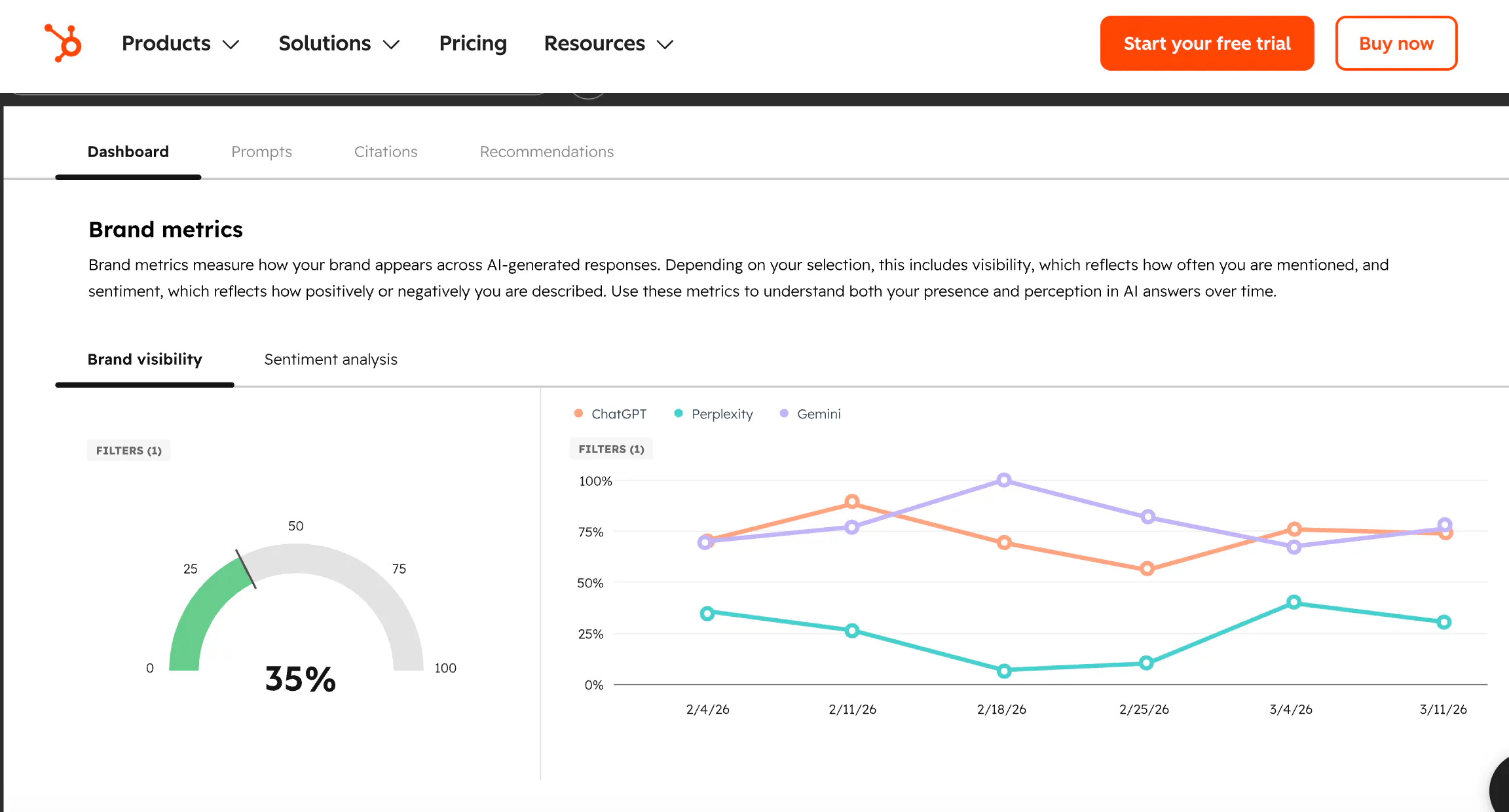Viewport: 1509px width, 812px height.
Task: Open the Recommendations tab
Action: click(547, 152)
